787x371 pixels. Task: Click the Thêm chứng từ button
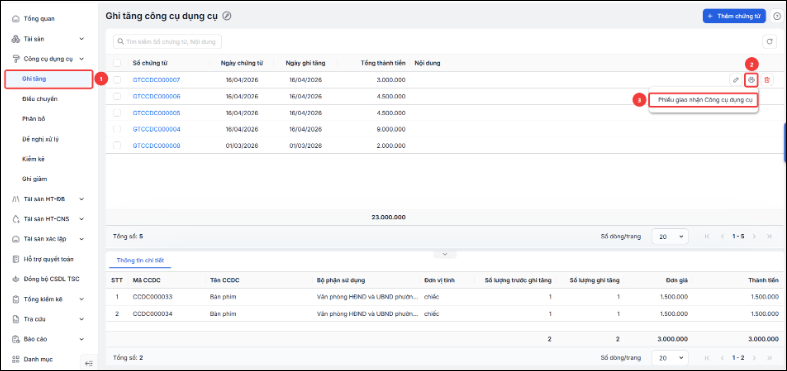(734, 16)
